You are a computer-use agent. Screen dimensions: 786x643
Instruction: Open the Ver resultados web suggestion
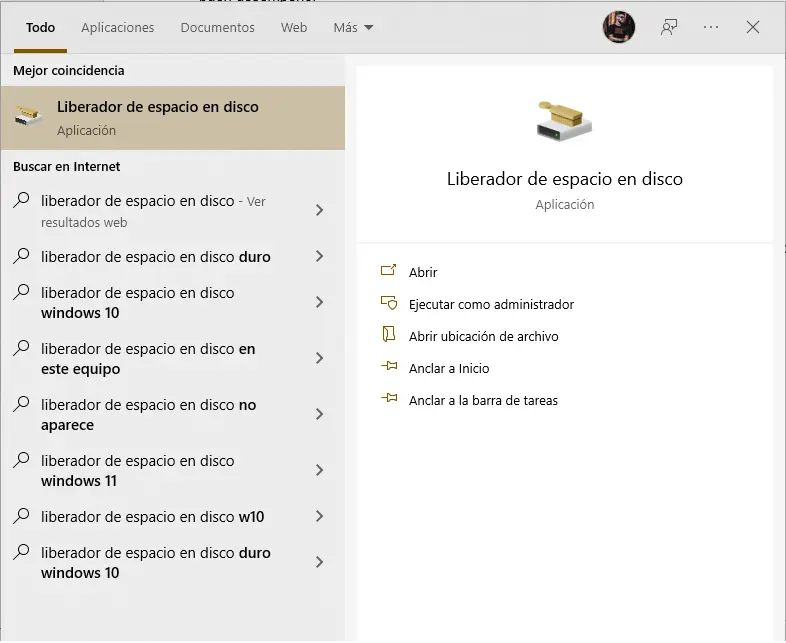click(x=173, y=211)
